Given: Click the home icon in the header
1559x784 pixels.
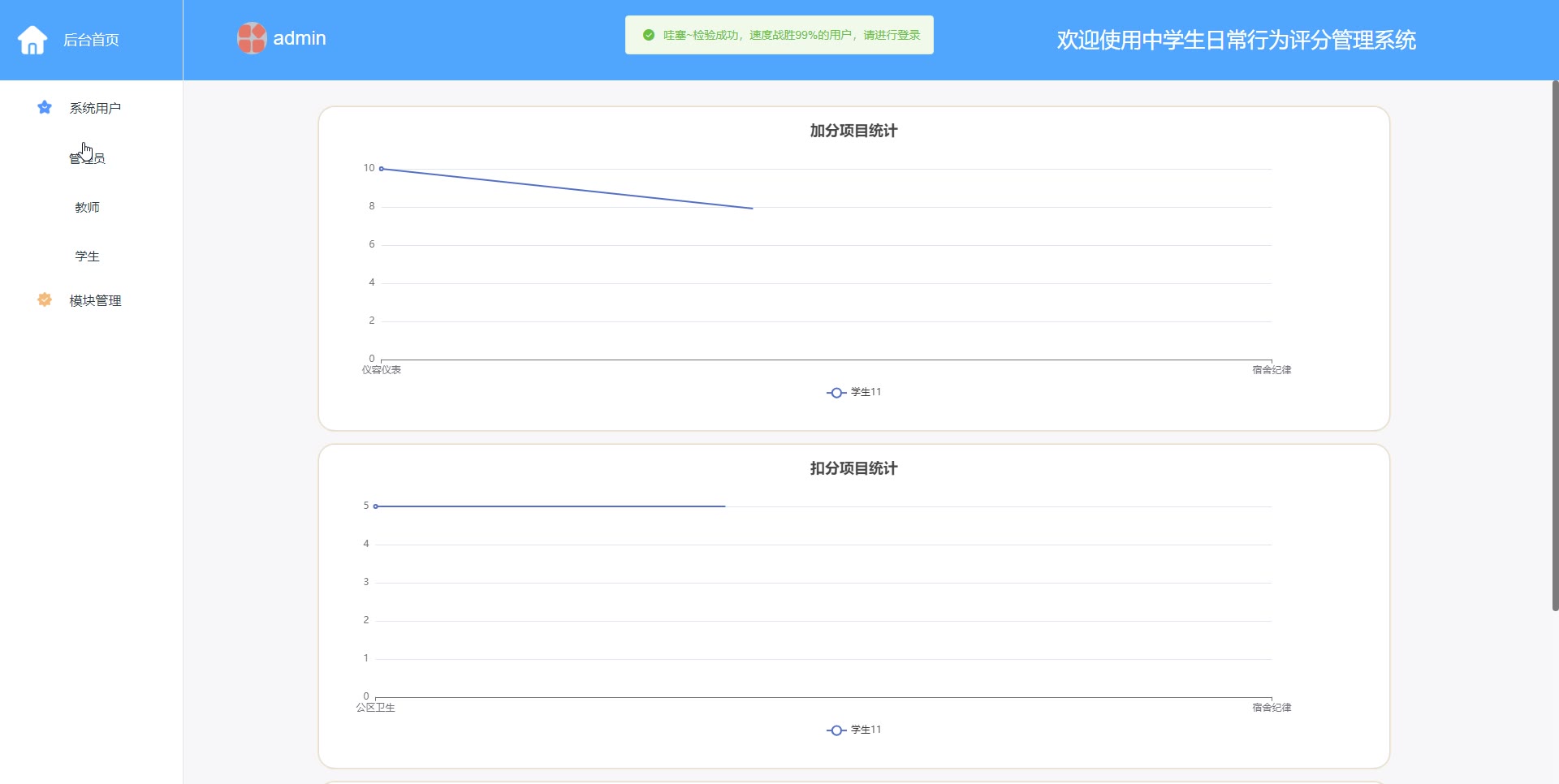Looking at the screenshot, I should coord(32,40).
